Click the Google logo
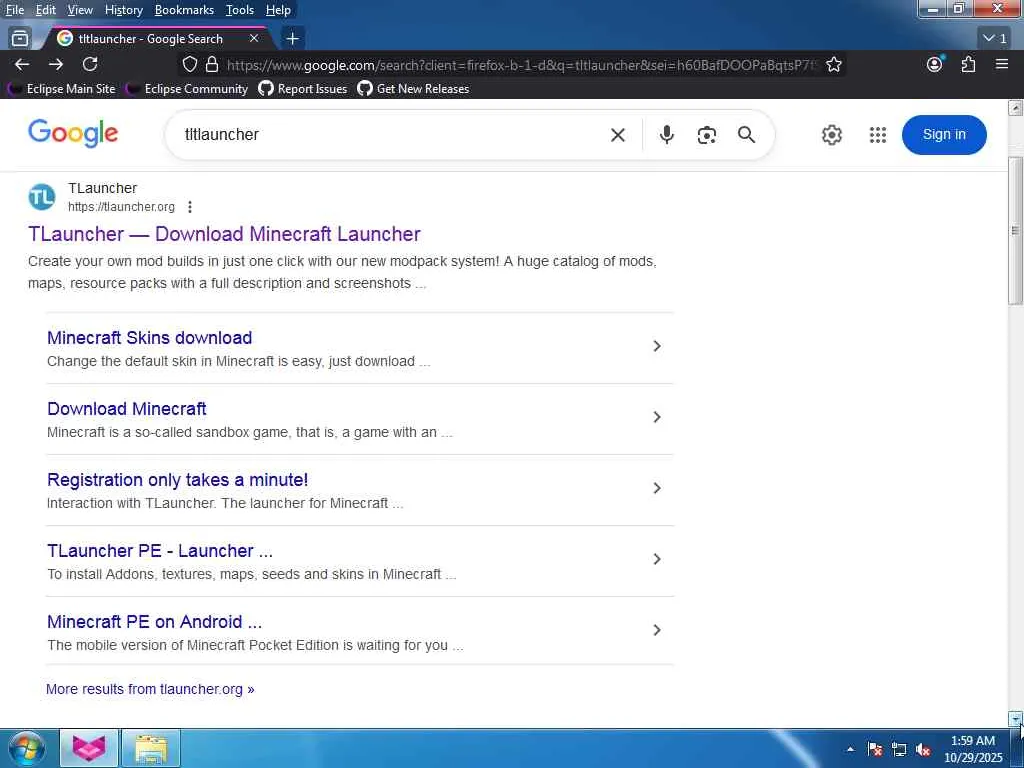This screenshot has width=1024, height=768. [x=72, y=134]
